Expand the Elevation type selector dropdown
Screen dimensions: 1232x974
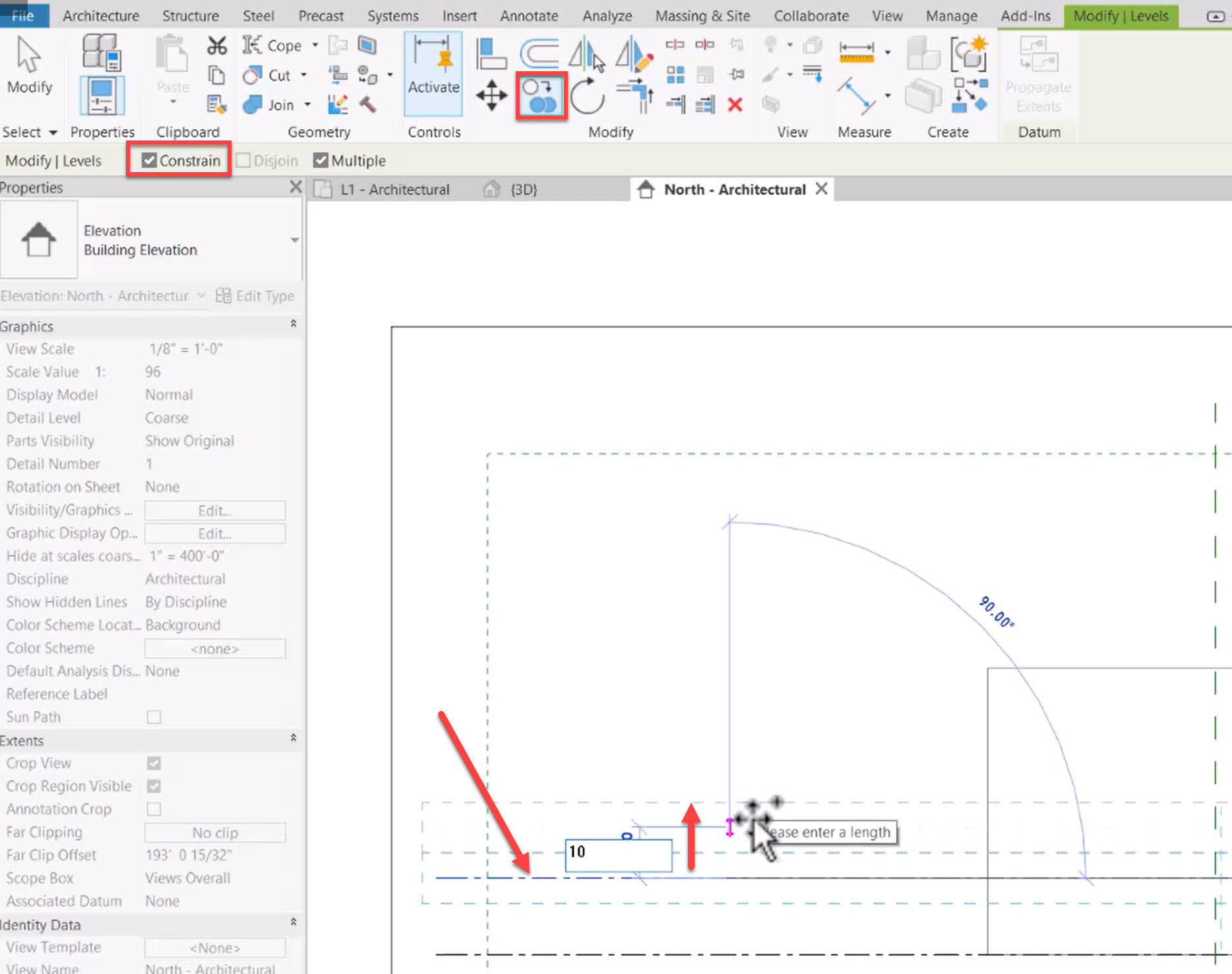coord(294,240)
